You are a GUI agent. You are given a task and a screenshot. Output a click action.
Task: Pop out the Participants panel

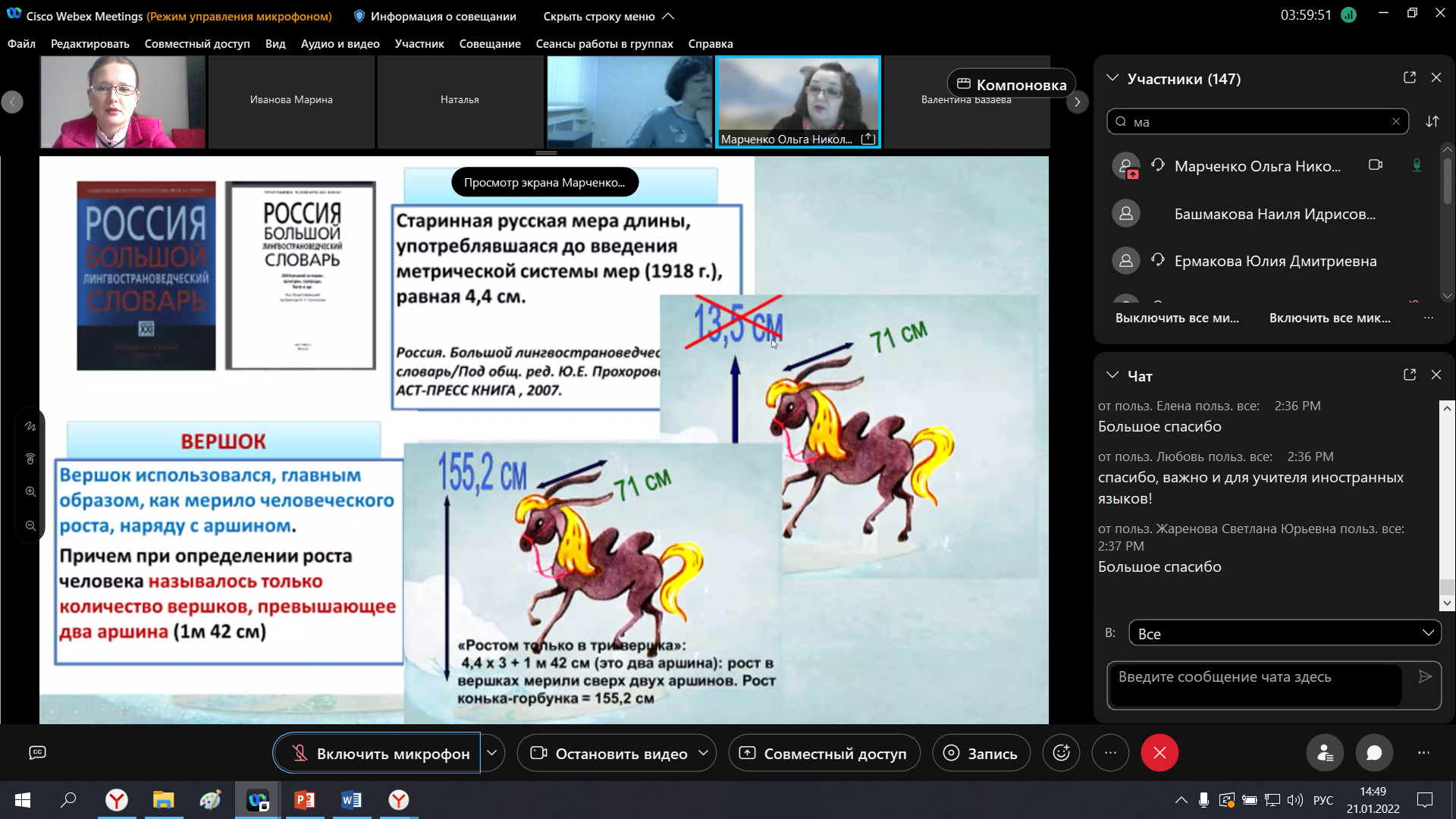pos(1409,77)
